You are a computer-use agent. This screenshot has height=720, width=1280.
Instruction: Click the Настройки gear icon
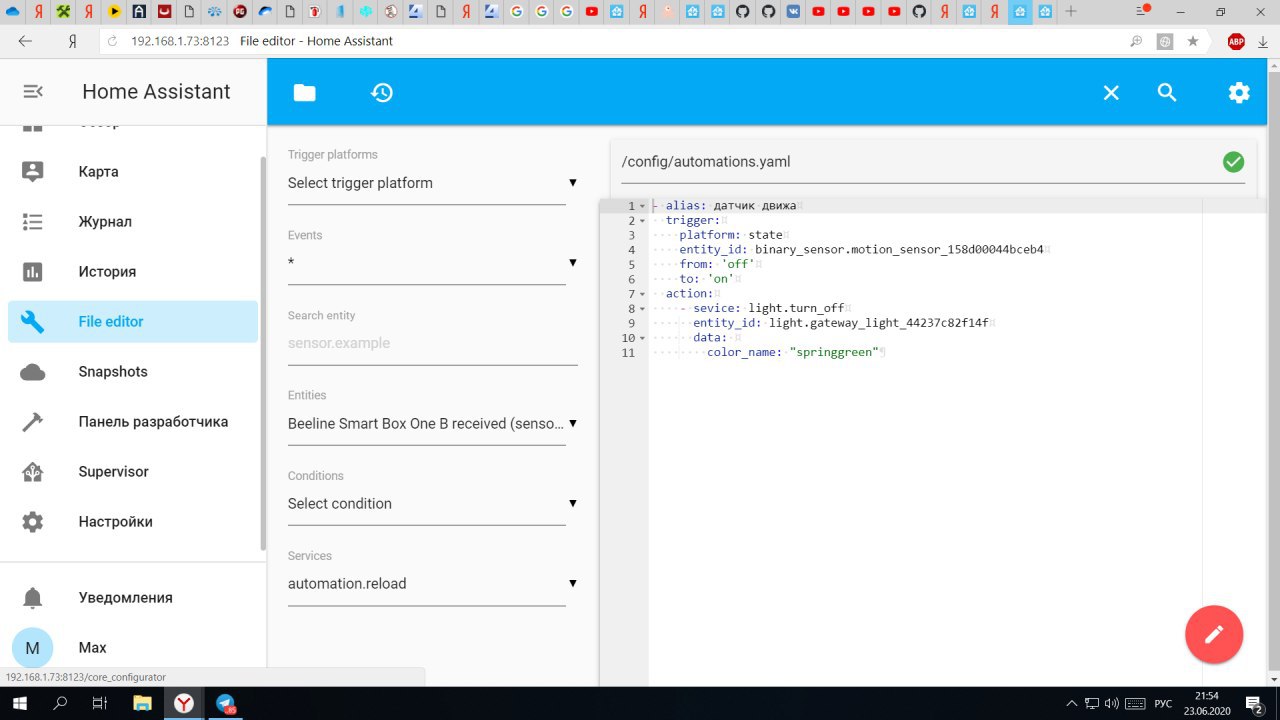point(33,521)
